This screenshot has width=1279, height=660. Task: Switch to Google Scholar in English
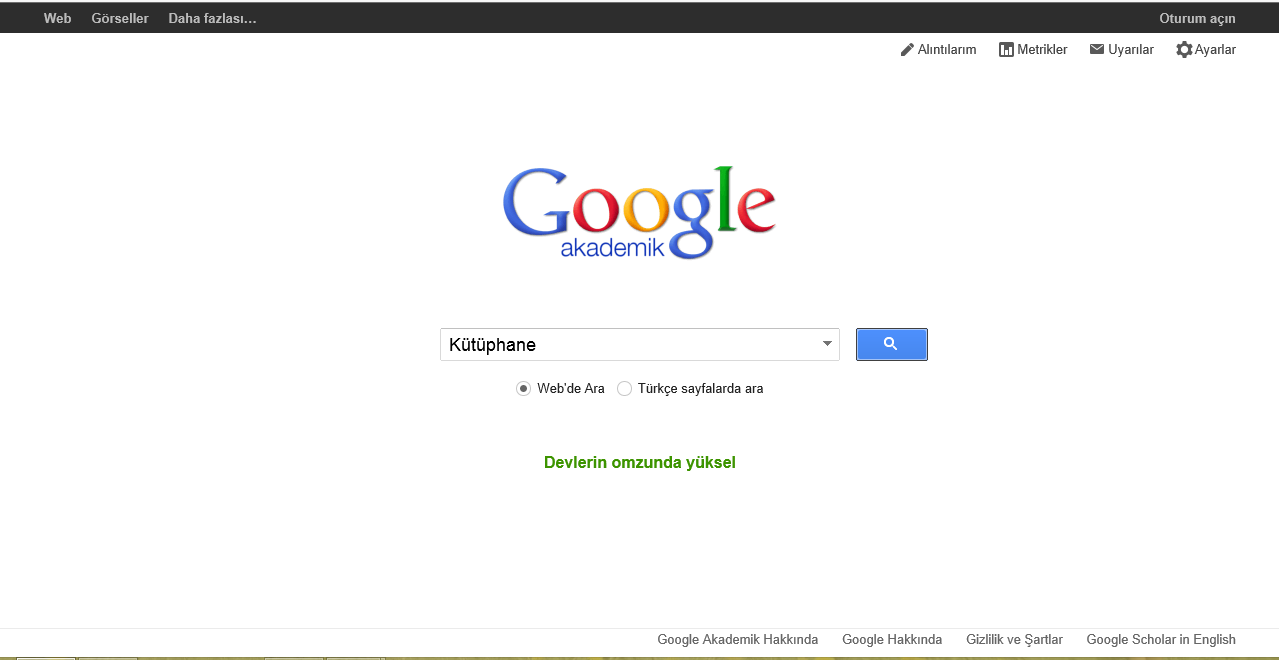(x=1161, y=639)
